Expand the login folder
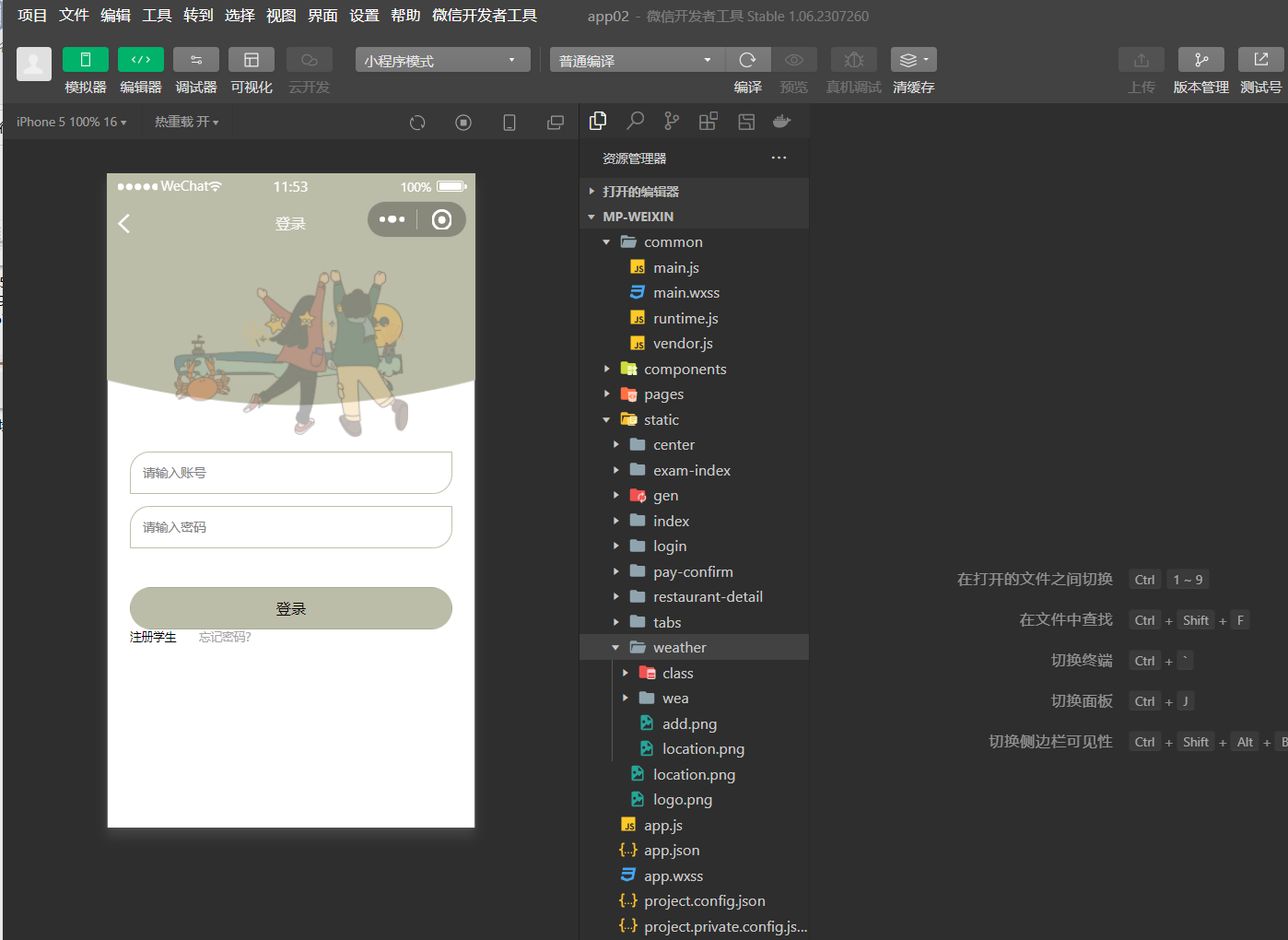Screen dimensions: 1288x940 (x=695, y=546)
